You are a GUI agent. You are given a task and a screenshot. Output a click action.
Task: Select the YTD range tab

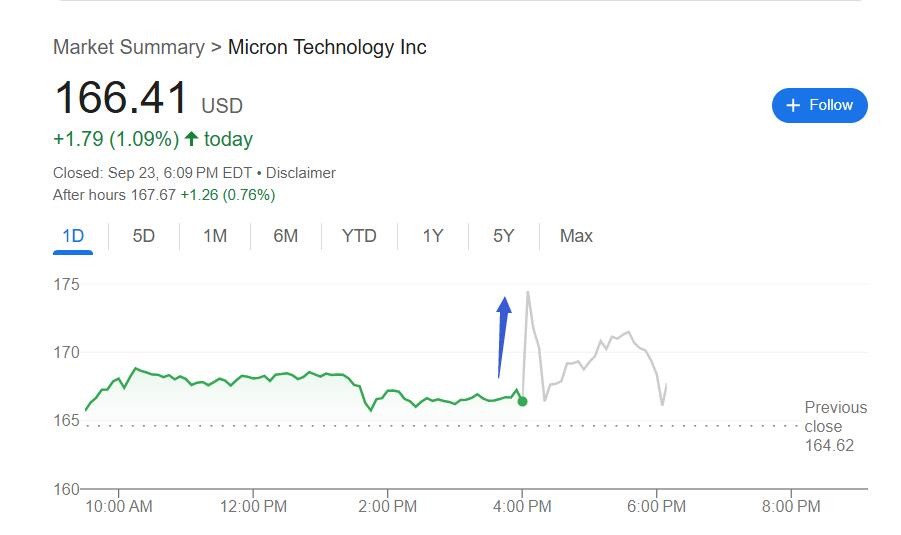359,236
